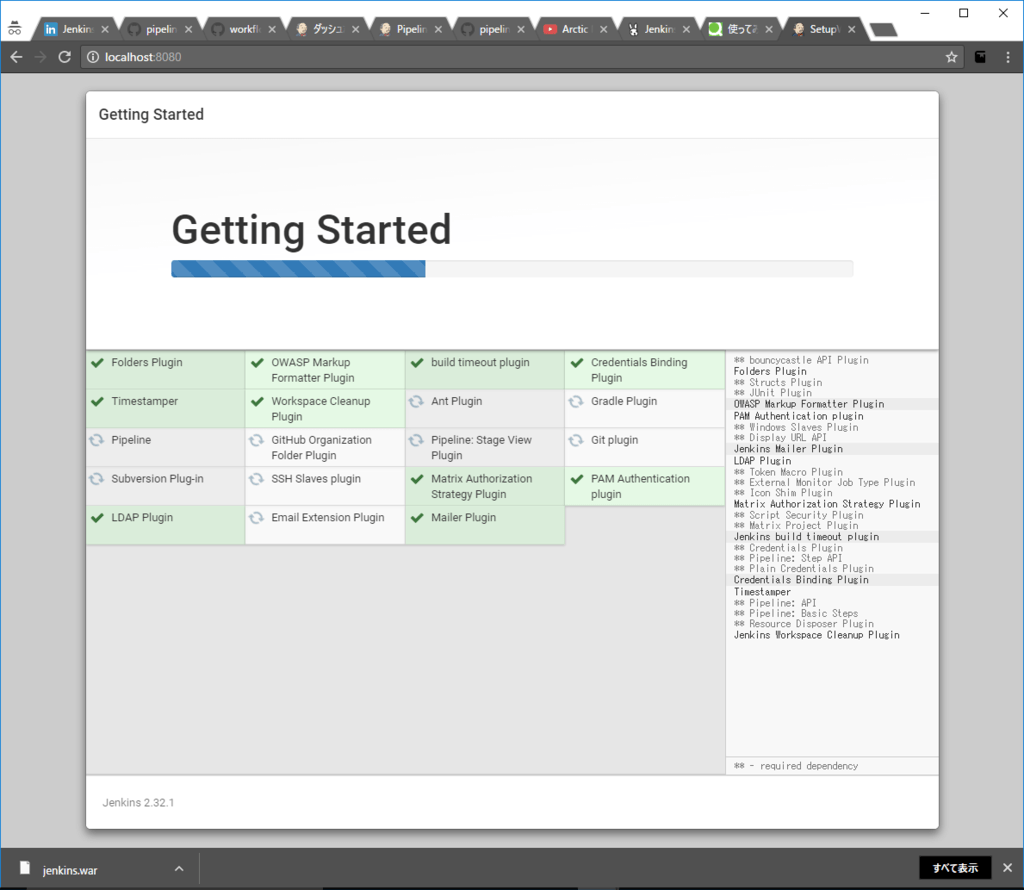This screenshot has width=1024, height=890.
Task: Click the checkmark beside Credentials Binding Plugin tile
Action: pos(577,363)
